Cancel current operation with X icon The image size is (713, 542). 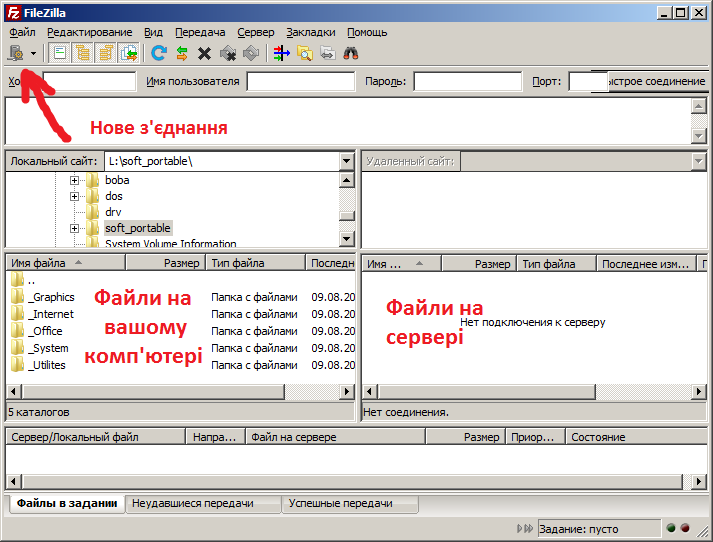(x=205, y=54)
